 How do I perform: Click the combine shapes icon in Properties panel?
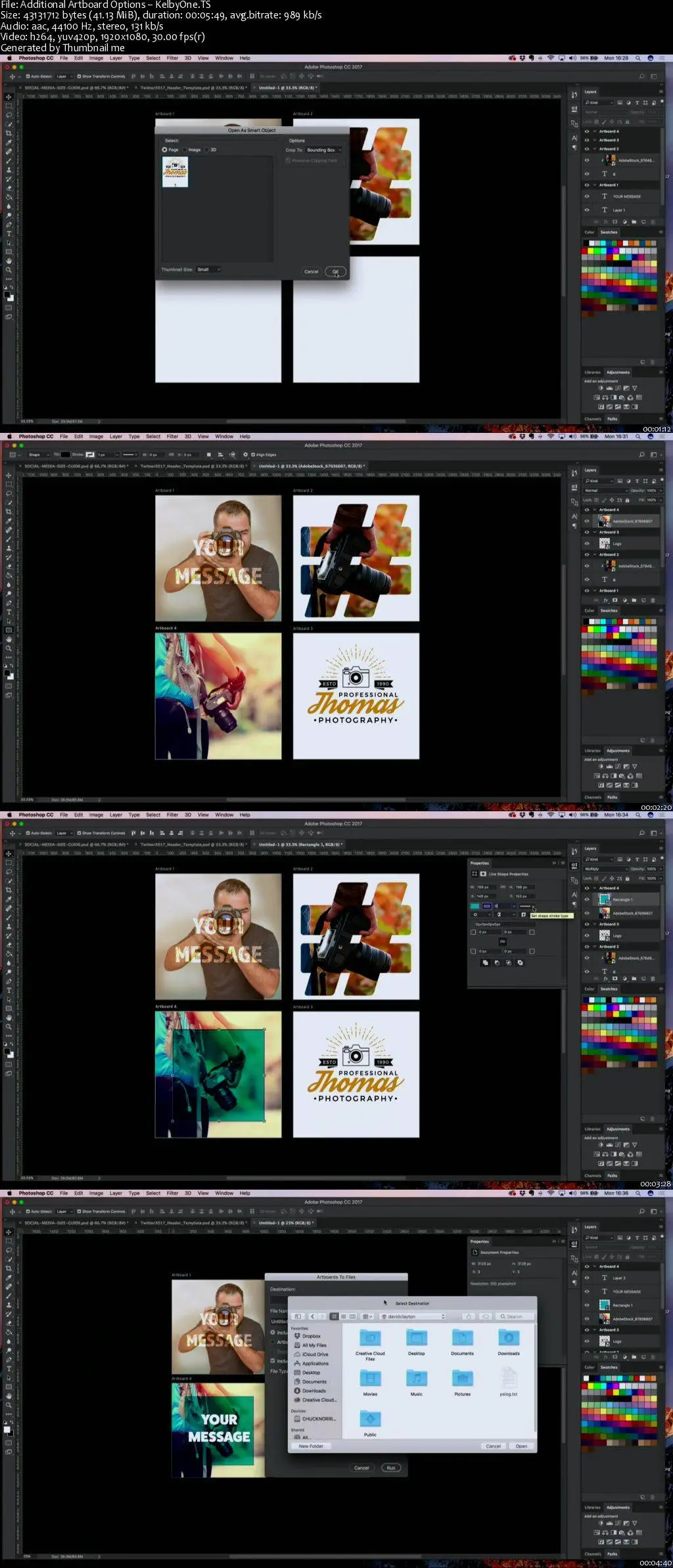pos(485,962)
